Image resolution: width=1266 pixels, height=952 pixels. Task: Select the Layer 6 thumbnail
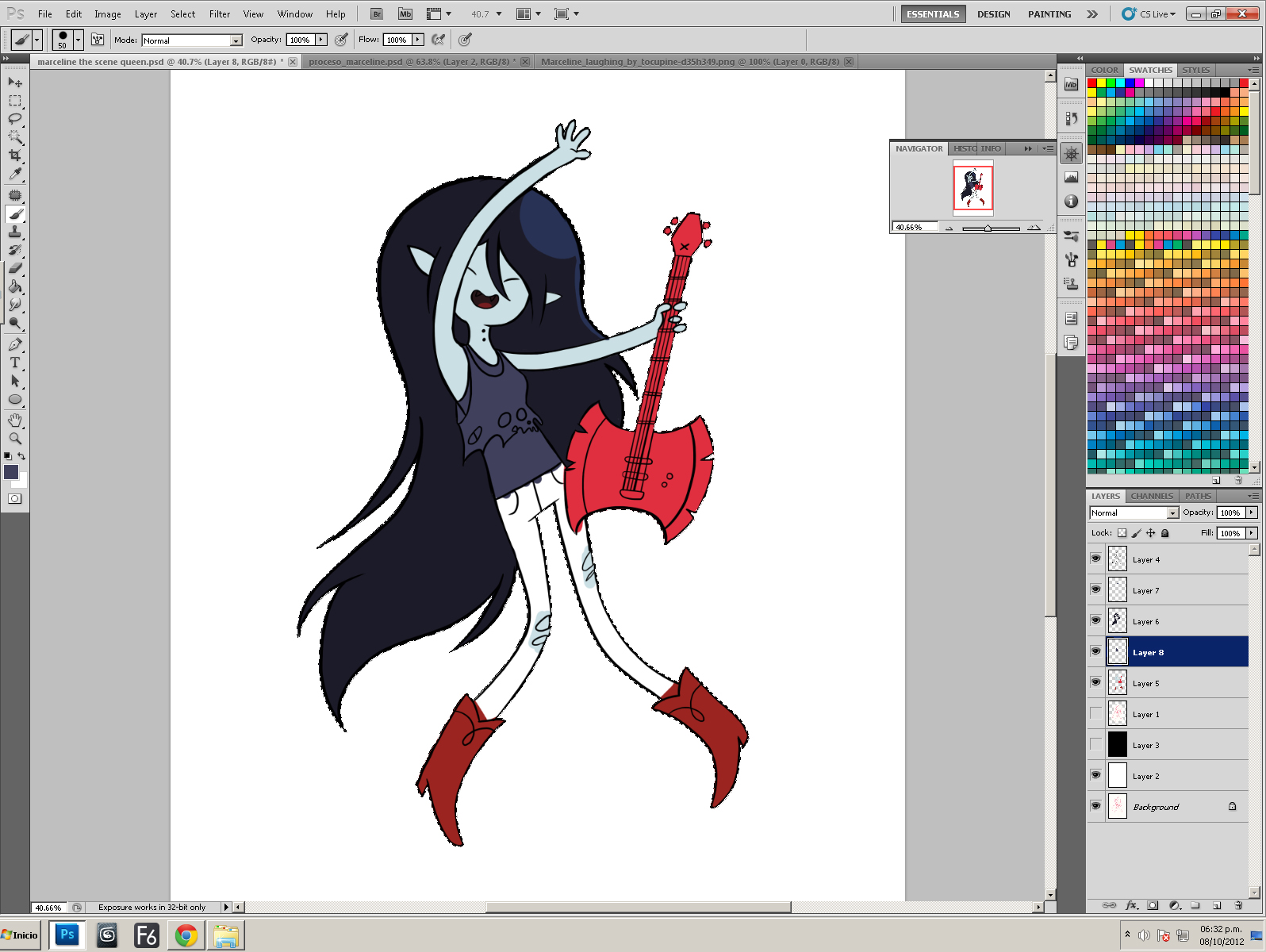(x=1118, y=620)
